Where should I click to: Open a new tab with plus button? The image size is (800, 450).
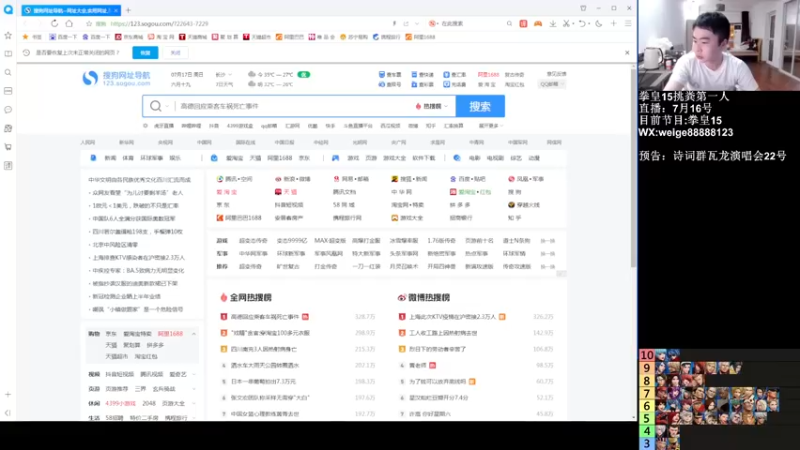(x=128, y=10)
